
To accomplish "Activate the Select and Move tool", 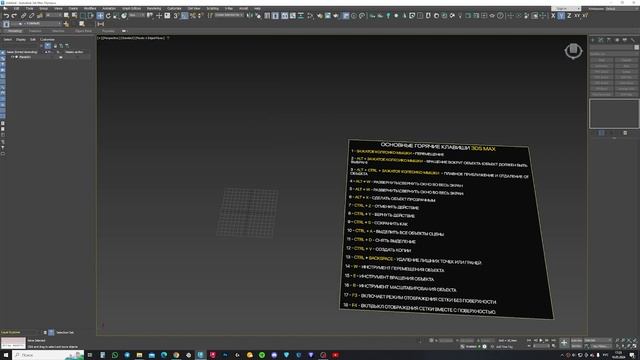I will (100, 16).
